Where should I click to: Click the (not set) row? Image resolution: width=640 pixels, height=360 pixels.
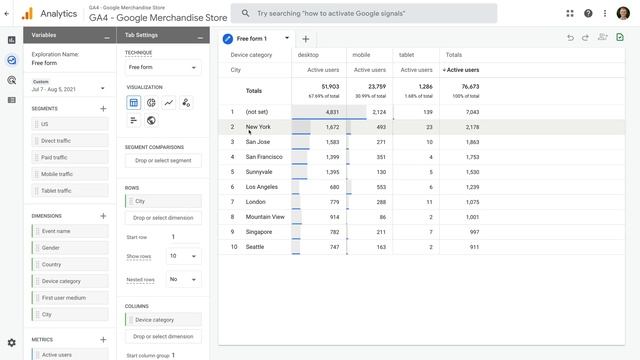point(421,112)
